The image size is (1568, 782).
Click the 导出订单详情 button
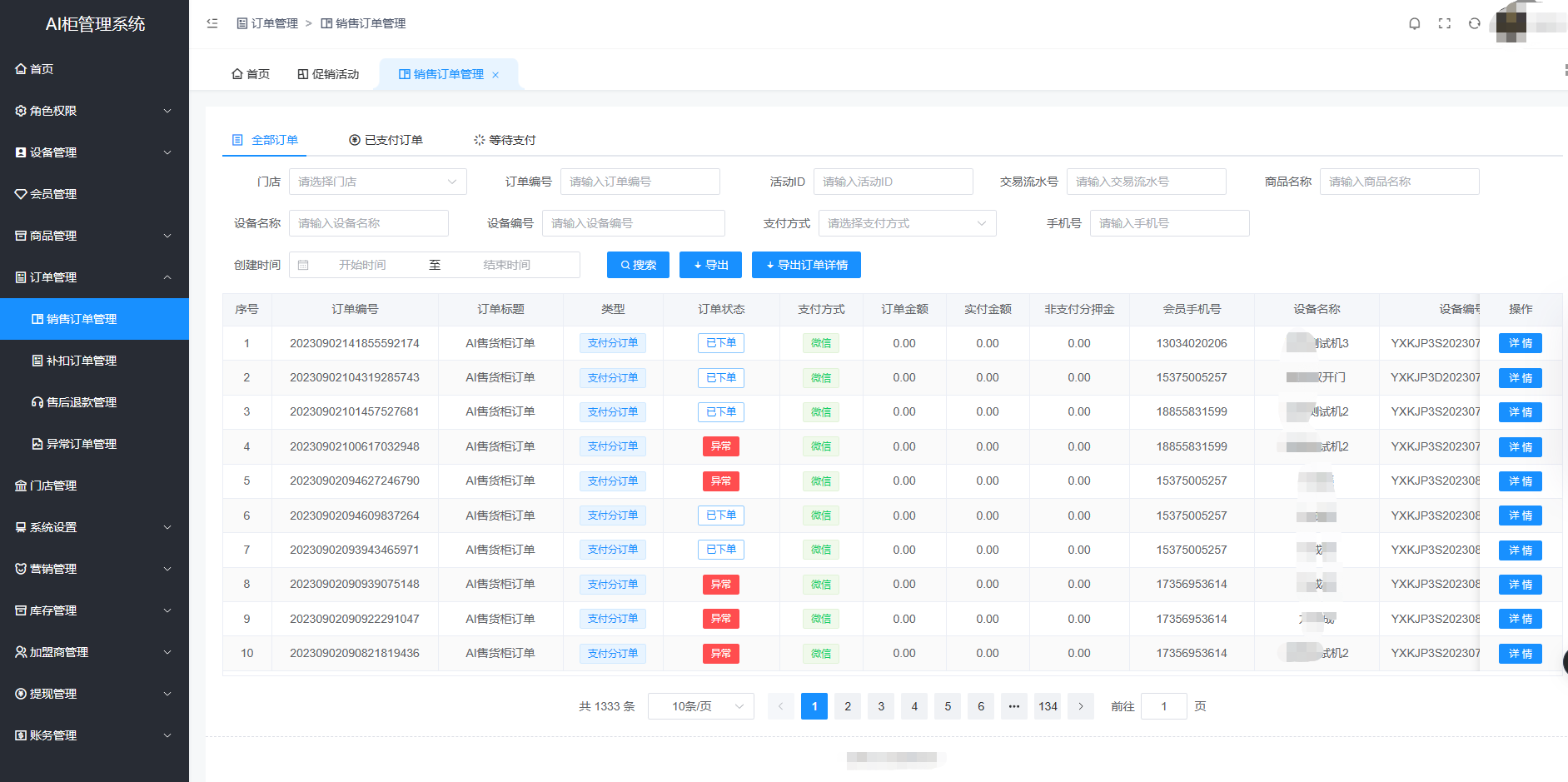[x=807, y=265]
